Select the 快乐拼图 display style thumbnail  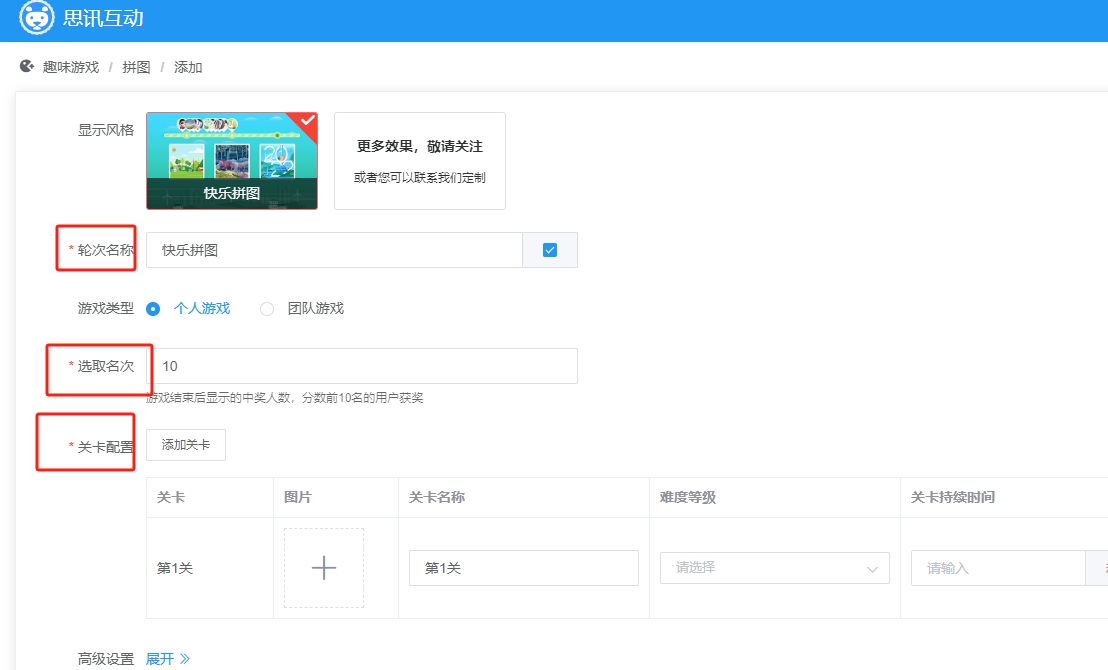tap(232, 160)
